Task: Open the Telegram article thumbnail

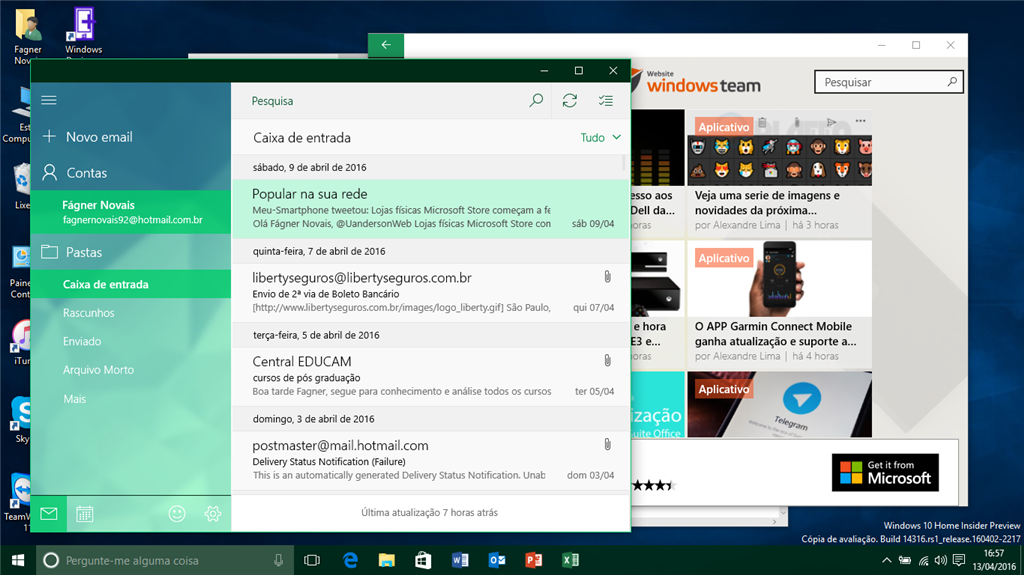Action: click(x=779, y=404)
